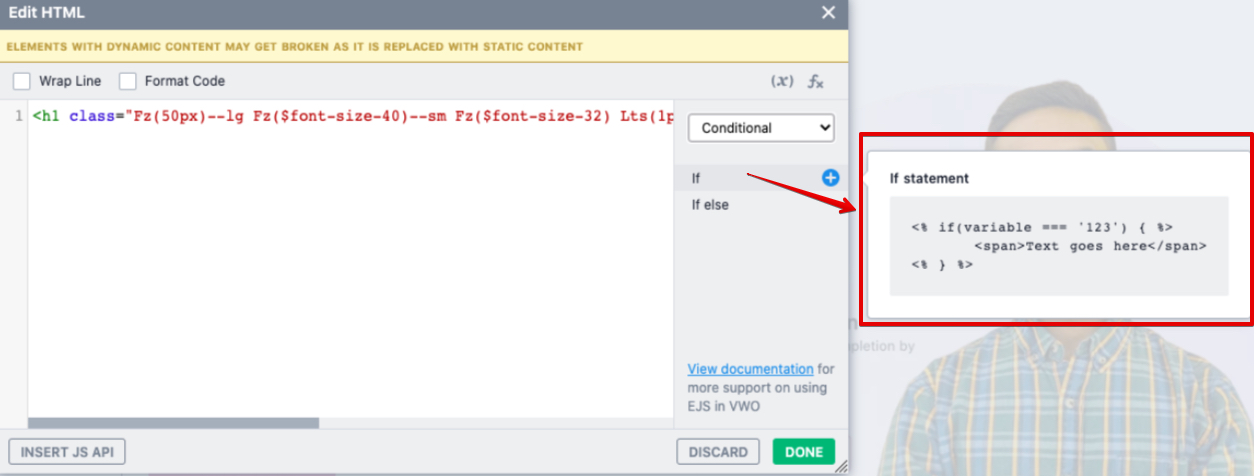1259x476 pixels.
Task: Open the fx functions icon
Action: pos(816,81)
